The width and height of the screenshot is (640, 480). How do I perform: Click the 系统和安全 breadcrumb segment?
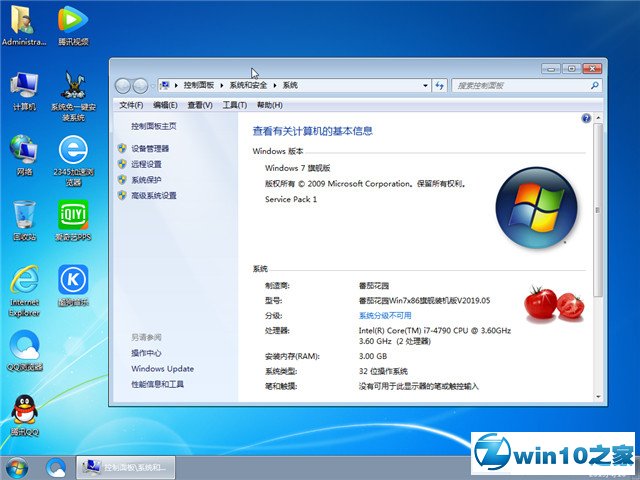[x=248, y=85]
